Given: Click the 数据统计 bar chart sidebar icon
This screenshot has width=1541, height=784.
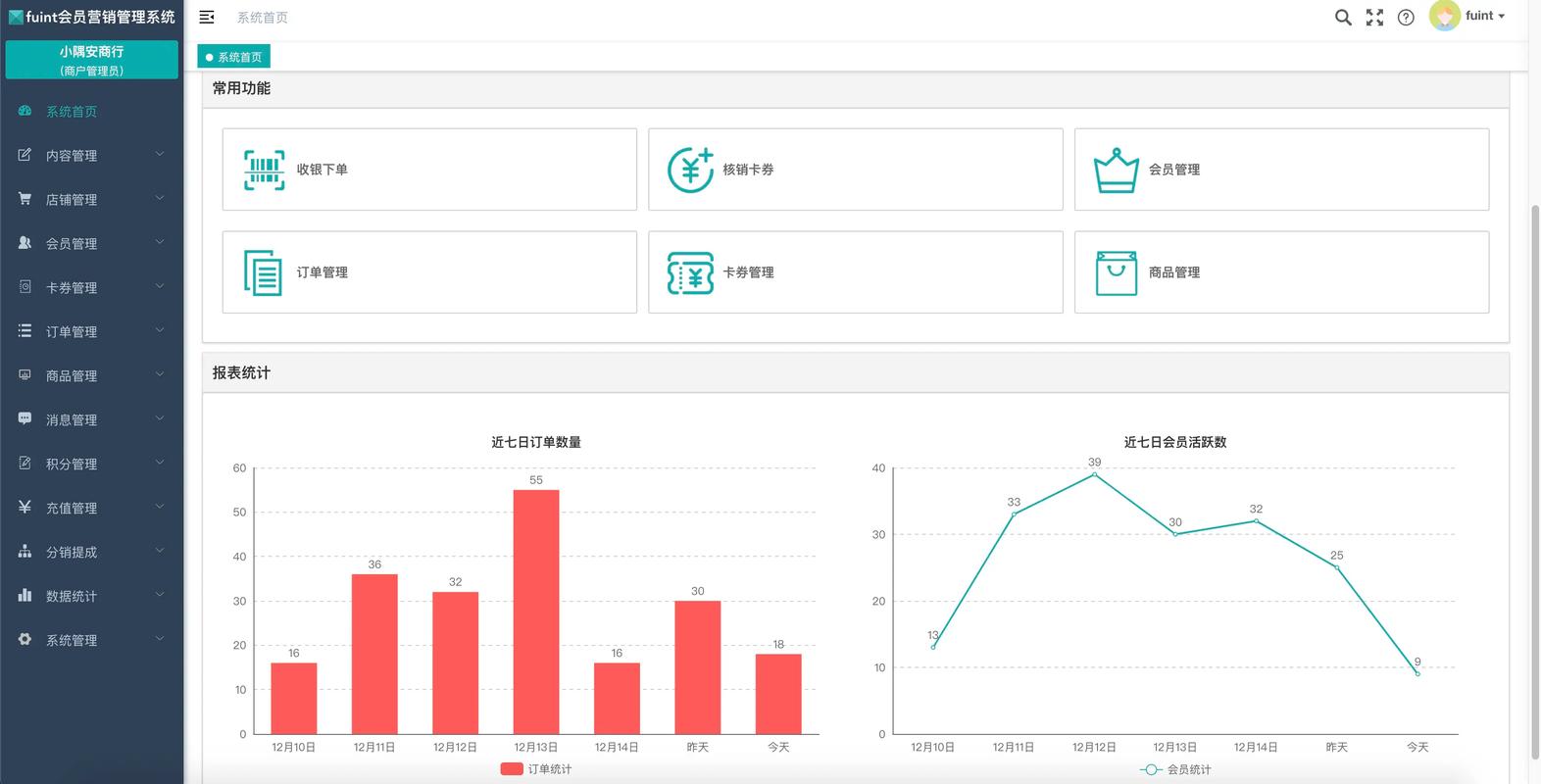Looking at the screenshot, I should coord(25,596).
